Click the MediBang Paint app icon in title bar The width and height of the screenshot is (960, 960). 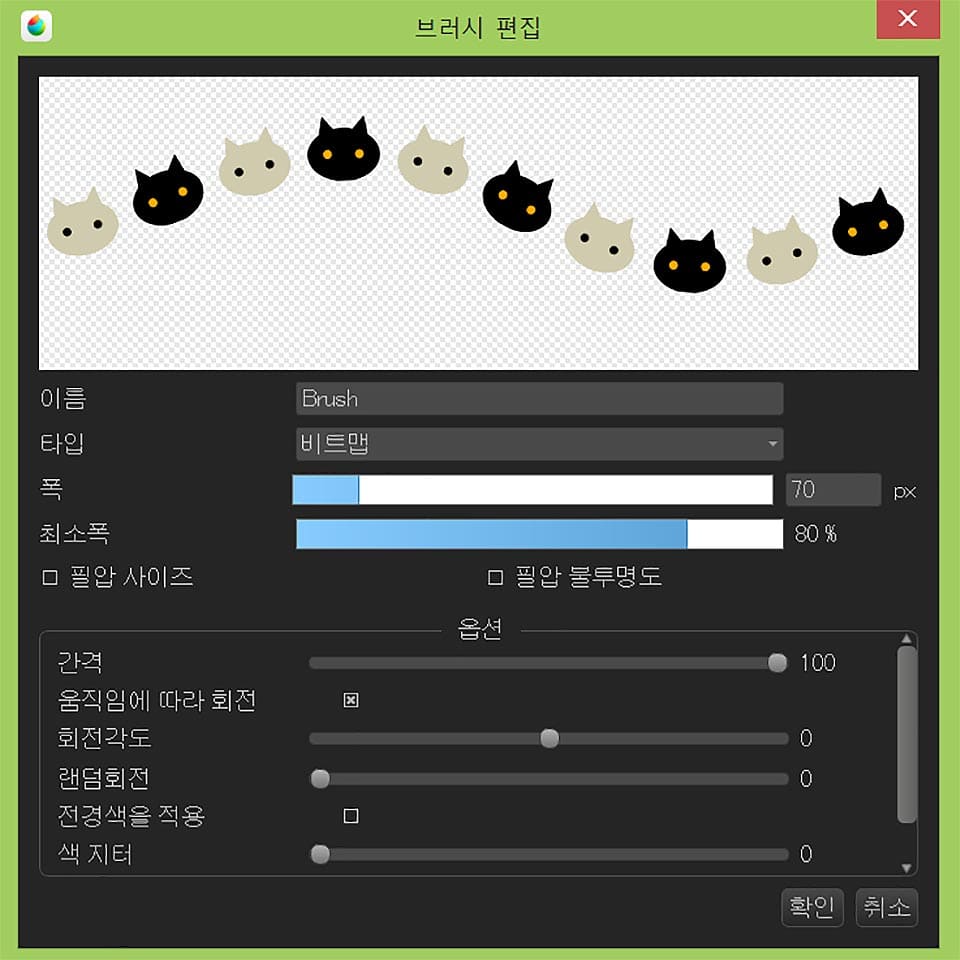36,26
